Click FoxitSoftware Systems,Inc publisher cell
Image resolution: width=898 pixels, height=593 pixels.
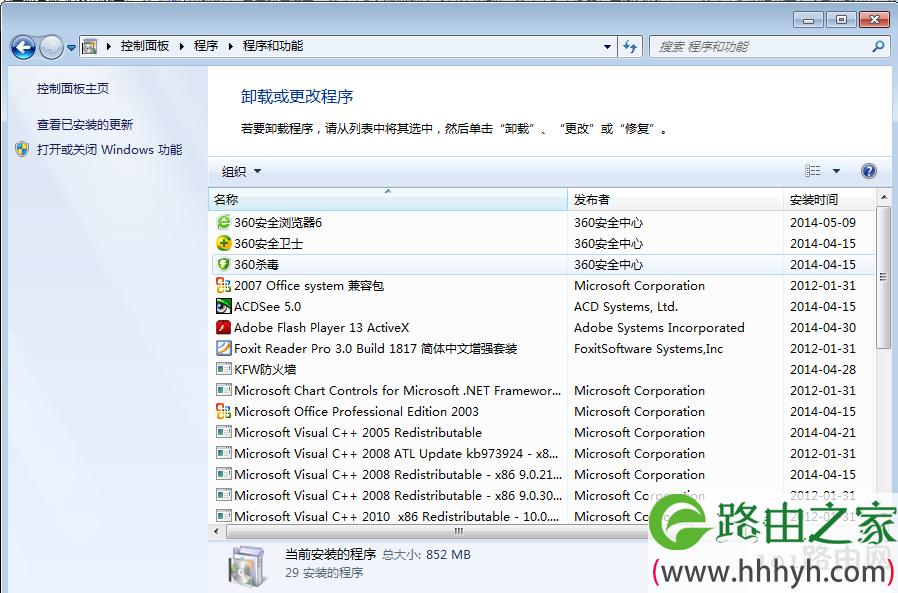[x=648, y=348]
